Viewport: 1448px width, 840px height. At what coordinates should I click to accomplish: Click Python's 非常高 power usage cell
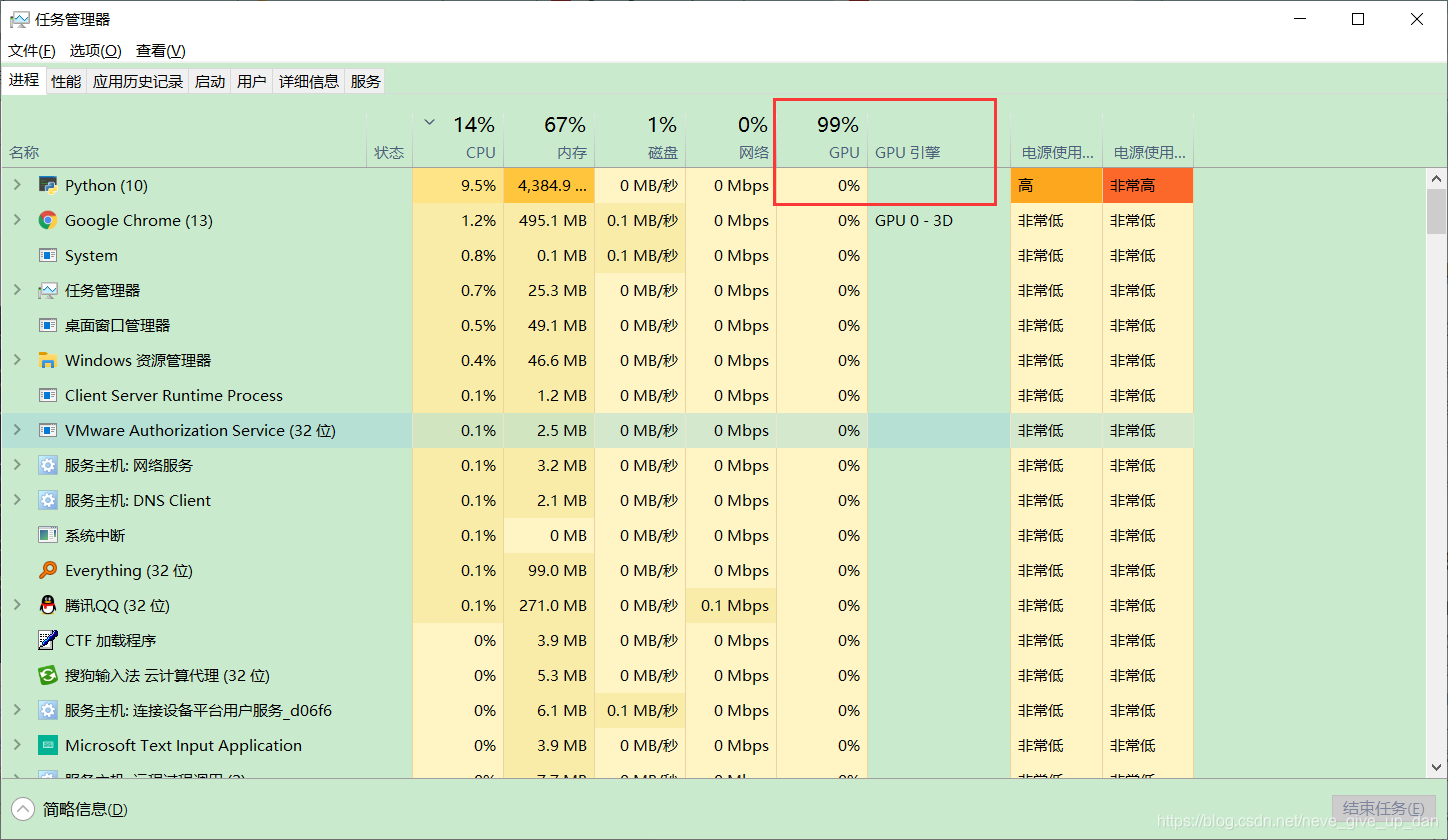1148,185
